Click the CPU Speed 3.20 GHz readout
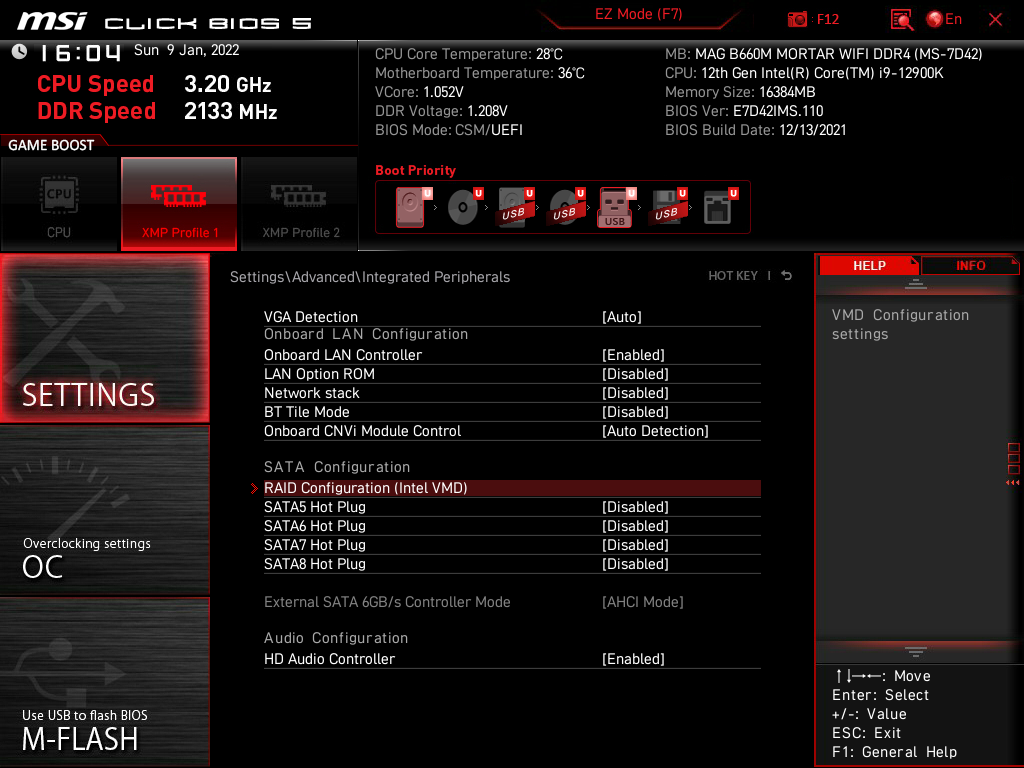This screenshot has width=1024, height=768. (x=154, y=84)
